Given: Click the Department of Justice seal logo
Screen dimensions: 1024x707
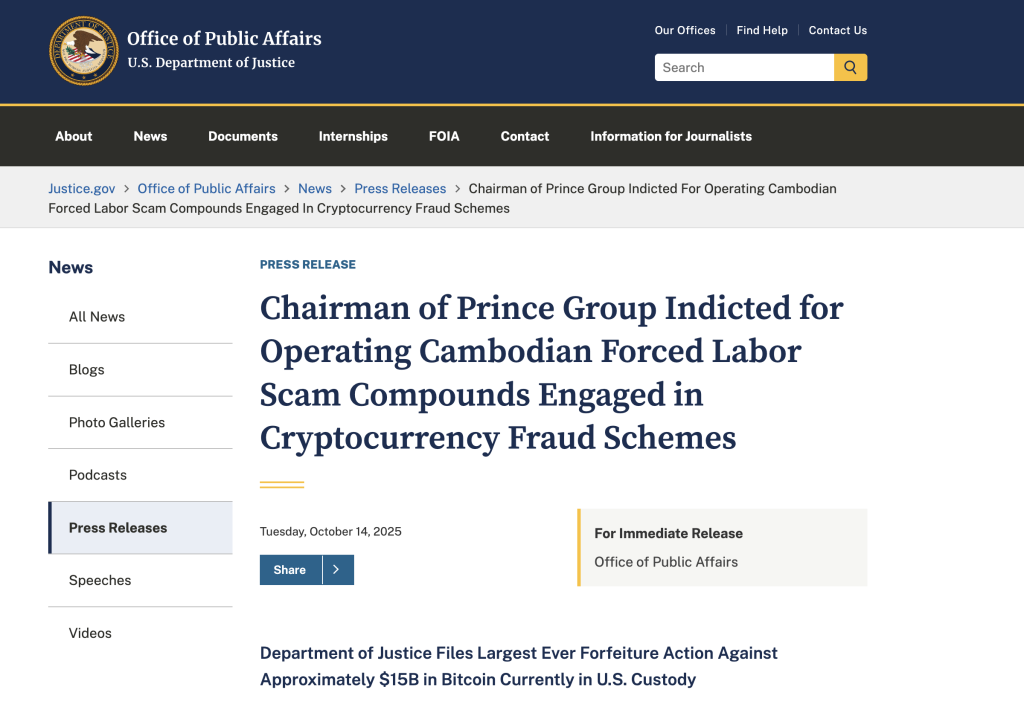Looking at the screenshot, I should click(84, 50).
